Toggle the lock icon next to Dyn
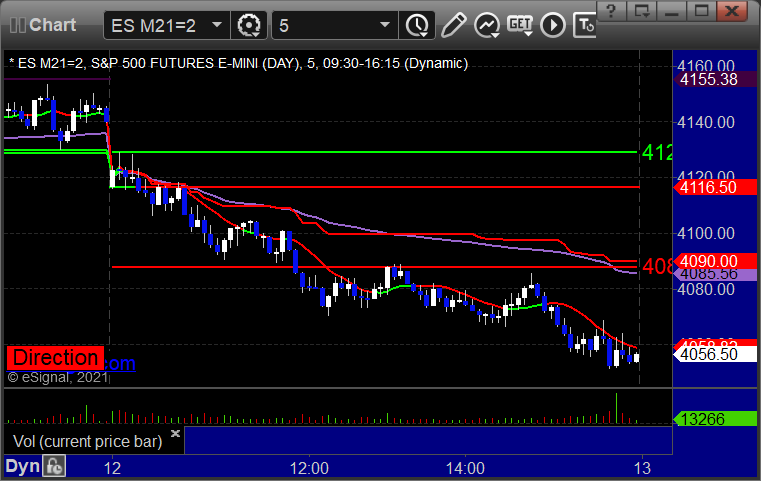Image resolution: width=761 pixels, height=481 pixels. tap(54, 466)
